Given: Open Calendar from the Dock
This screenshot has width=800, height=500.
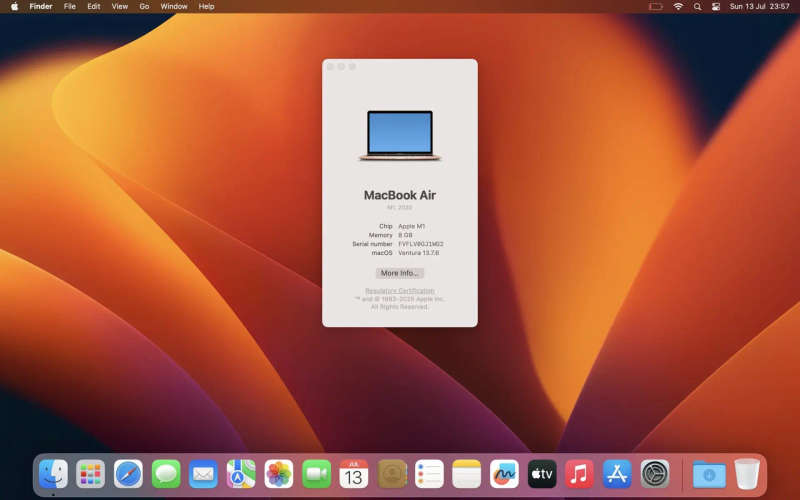Looking at the screenshot, I should [x=354, y=474].
